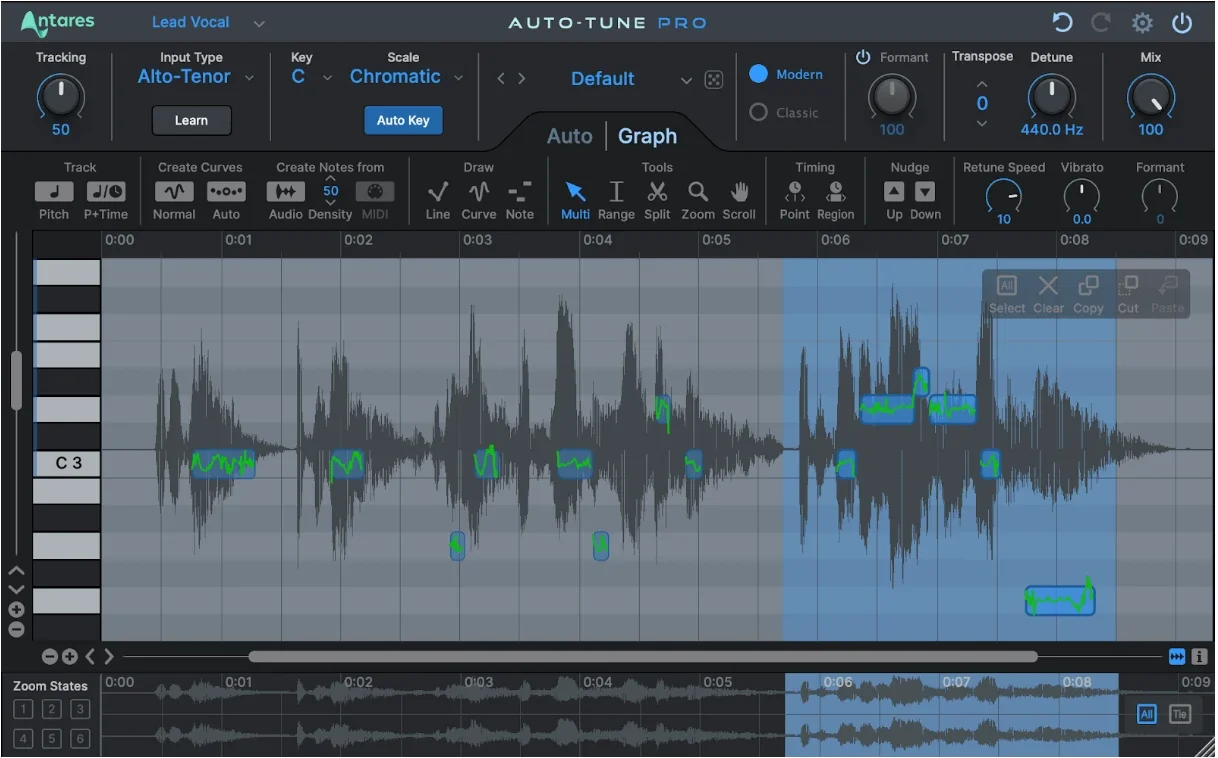Image resolution: width=1218 pixels, height=758 pixels.
Task: Click Create Curves Auto icon
Action: (x=226, y=191)
